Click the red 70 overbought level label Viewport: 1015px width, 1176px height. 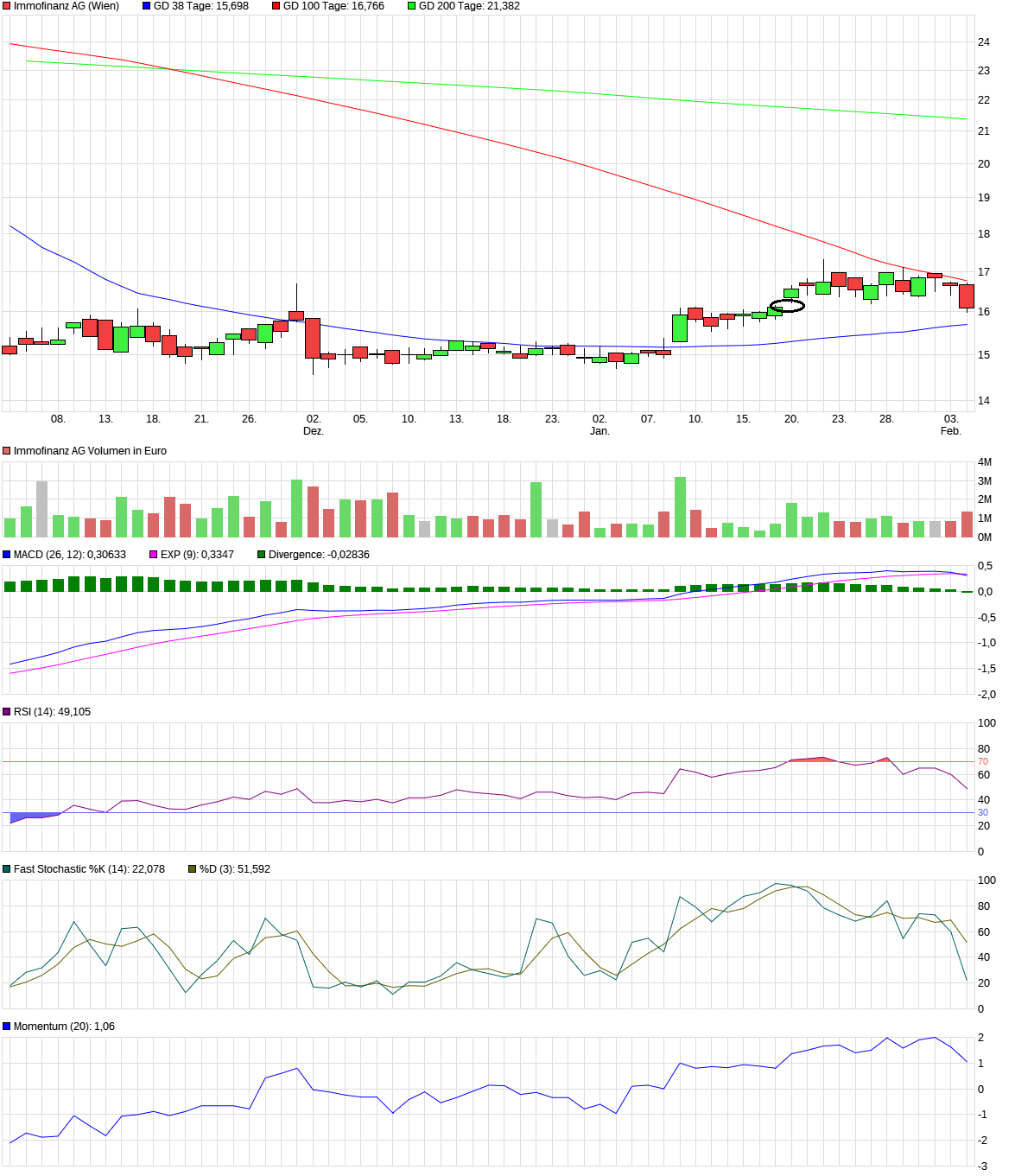coord(983,762)
